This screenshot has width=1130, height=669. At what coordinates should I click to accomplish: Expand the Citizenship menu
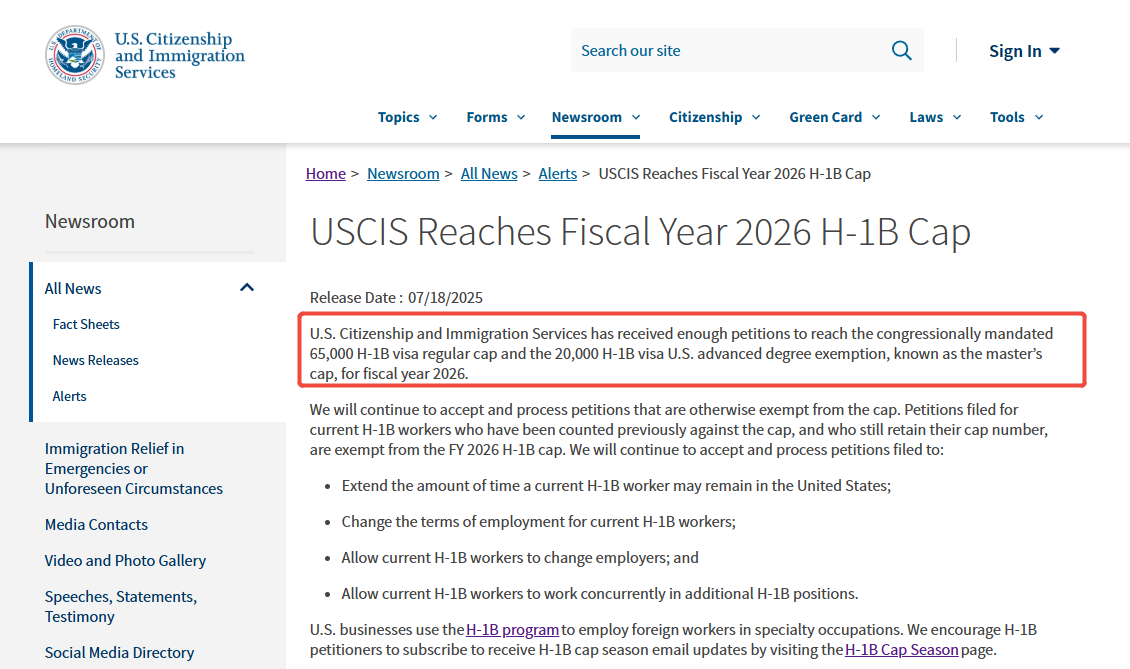pyautogui.click(x=714, y=118)
